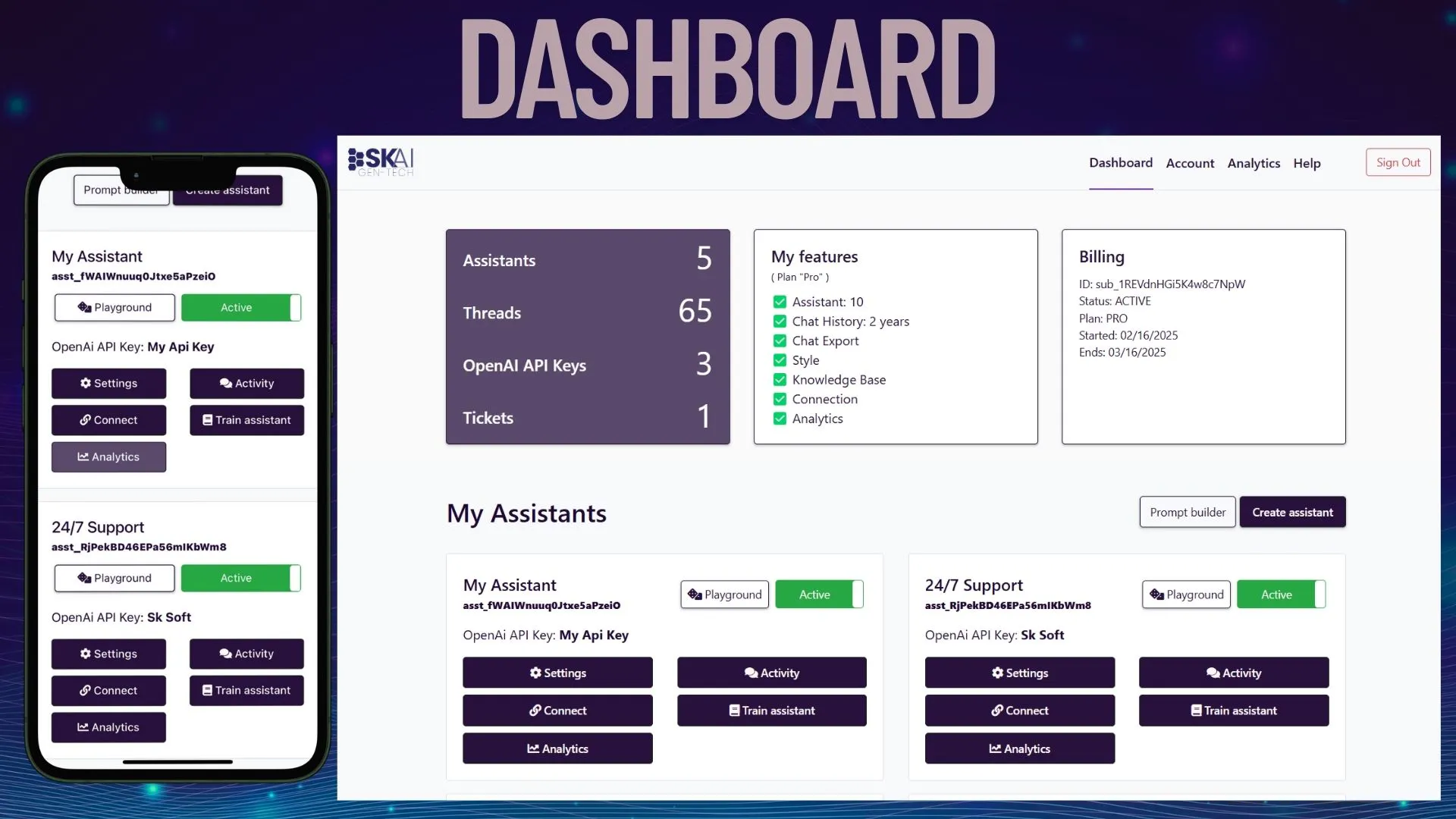Toggle Active switch for 24/7 Support on desktop
Viewport: 1456px width, 819px height.
pyautogui.click(x=1282, y=595)
